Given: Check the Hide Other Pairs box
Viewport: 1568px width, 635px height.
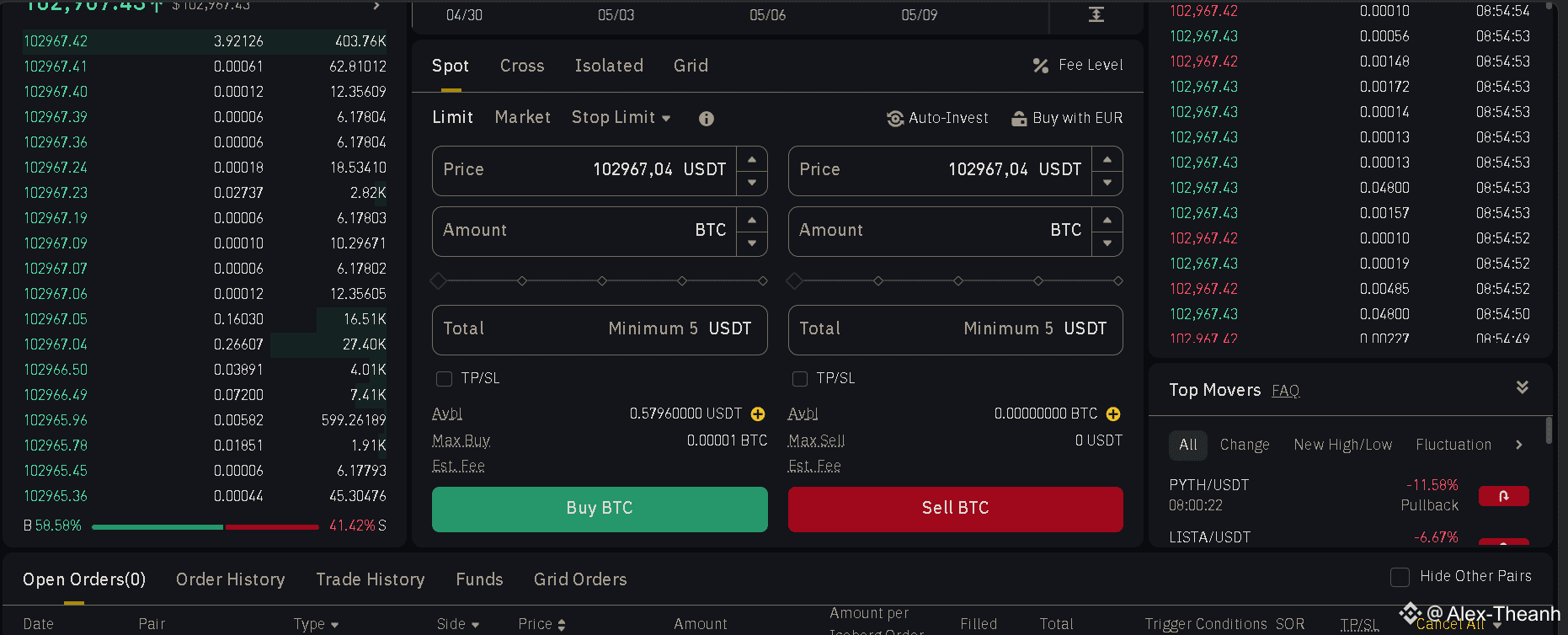Looking at the screenshot, I should click(x=1400, y=577).
